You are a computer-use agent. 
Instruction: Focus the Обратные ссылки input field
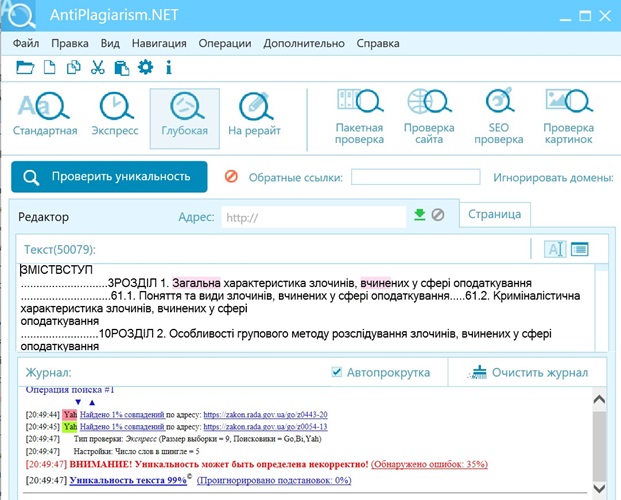[415, 177]
